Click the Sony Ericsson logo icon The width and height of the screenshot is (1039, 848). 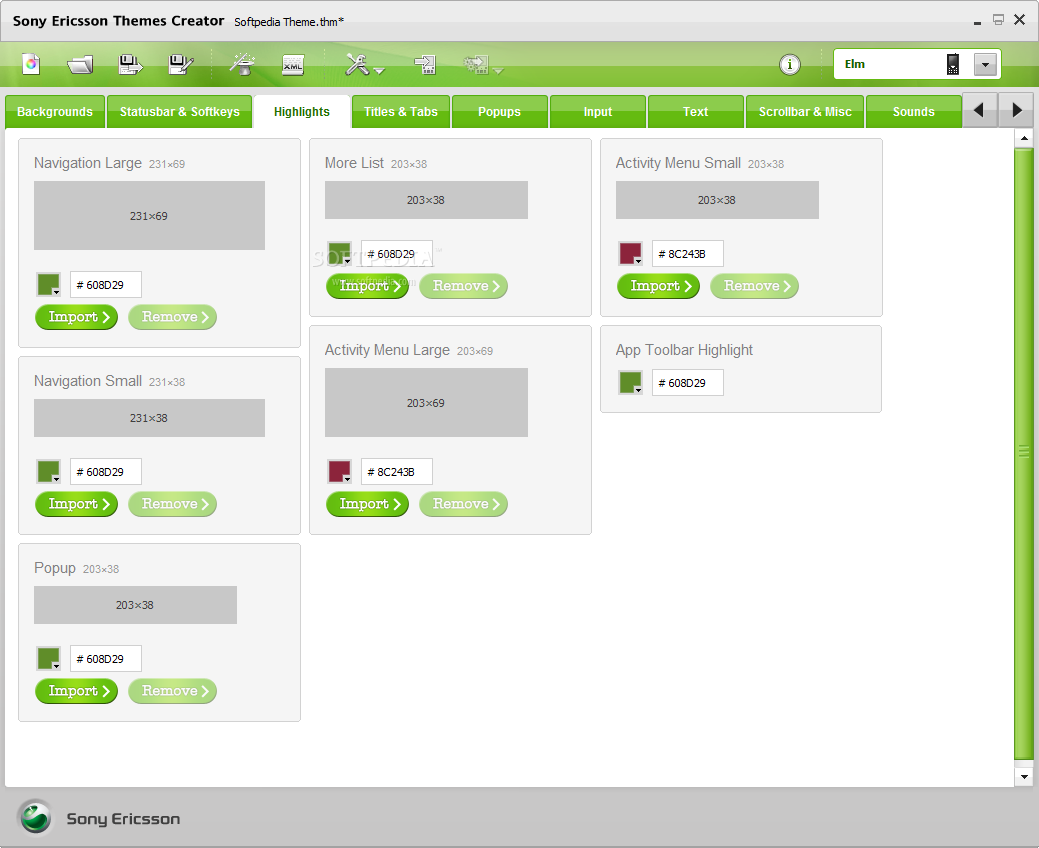tap(34, 818)
